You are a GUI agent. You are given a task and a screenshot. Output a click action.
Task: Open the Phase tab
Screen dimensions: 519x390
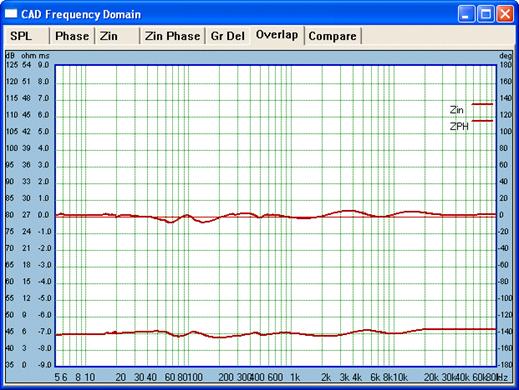click(72, 36)
